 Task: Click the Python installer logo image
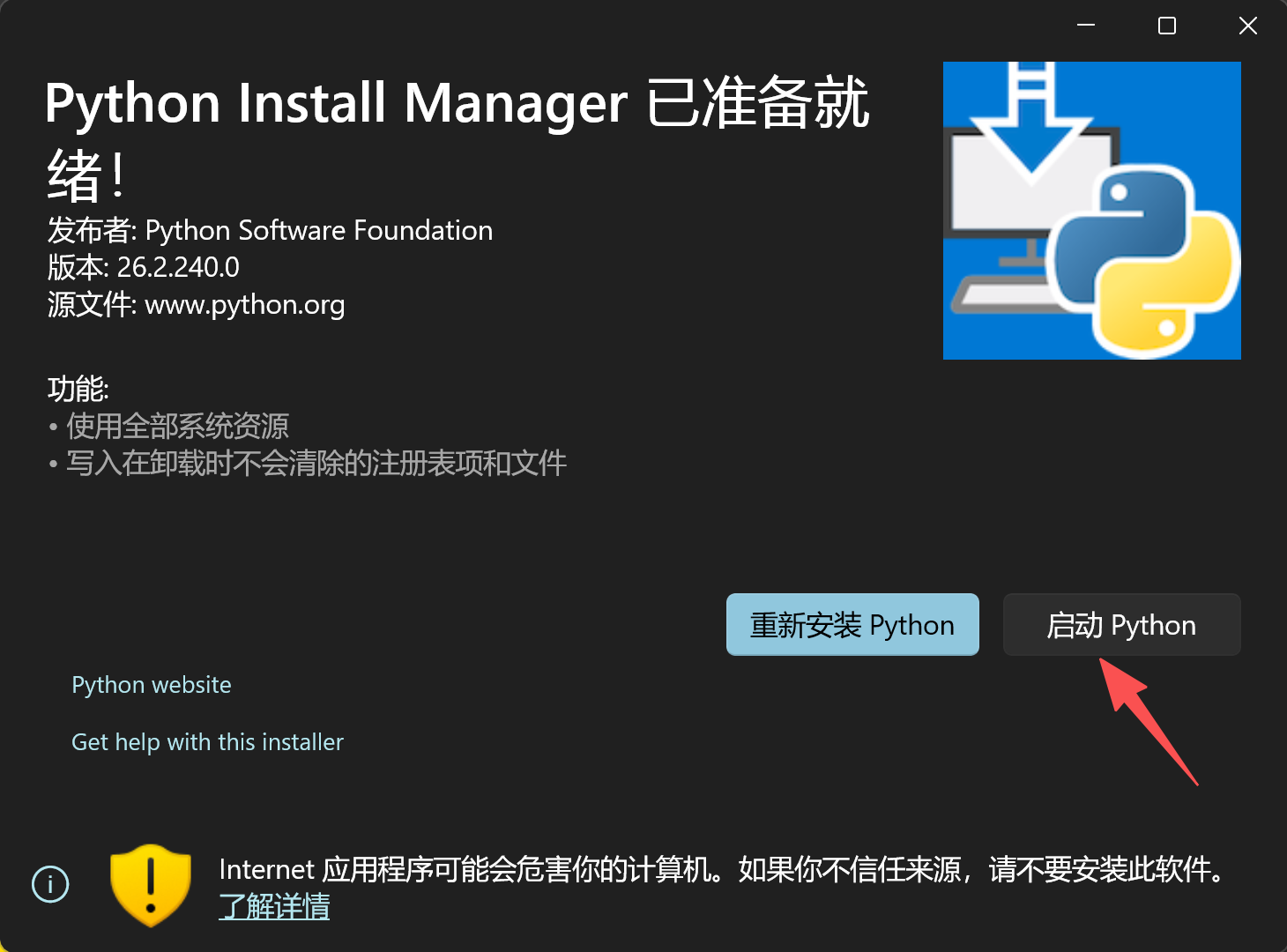[1092, 211]
